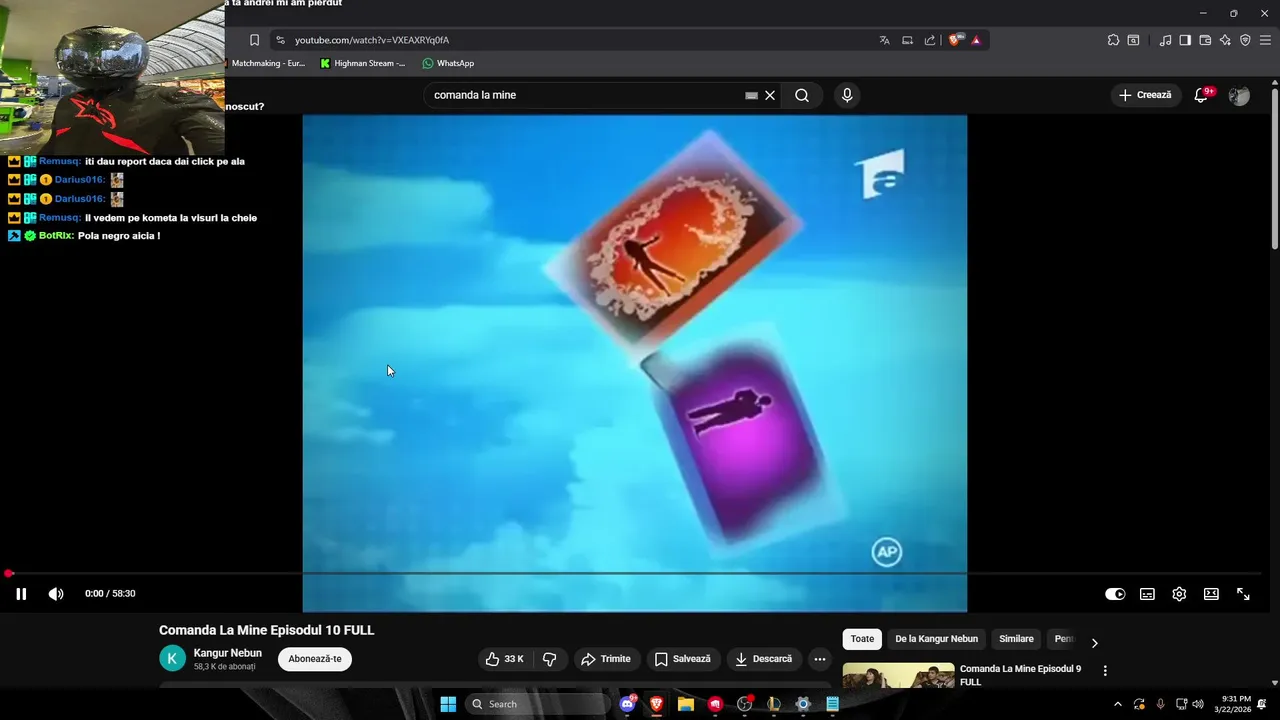Click the YouTube search magnifier button

click(x=802, y=95)
